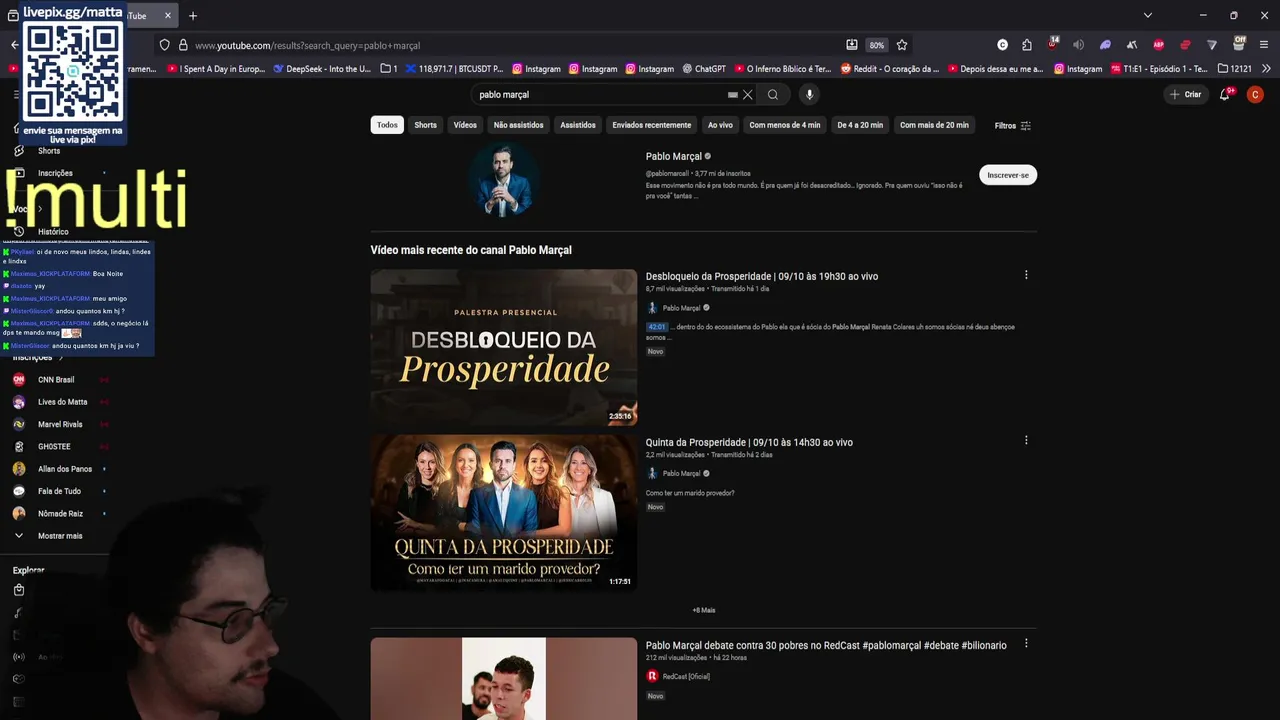The height and width of the screenshot is (720, 1280).
Task: Open CNN Brasil subscription
Action: 56,380
